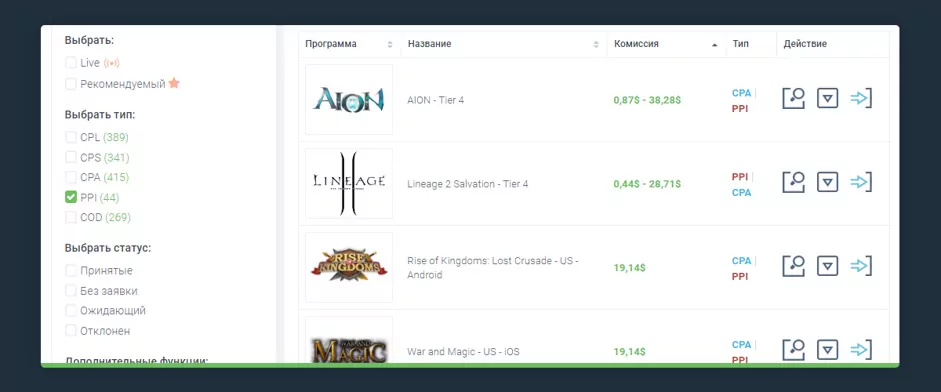Viewport: 941px width, 392px height.
Task: Click the Выбрать статус: section heading
Action: click(x=108, y=248)
